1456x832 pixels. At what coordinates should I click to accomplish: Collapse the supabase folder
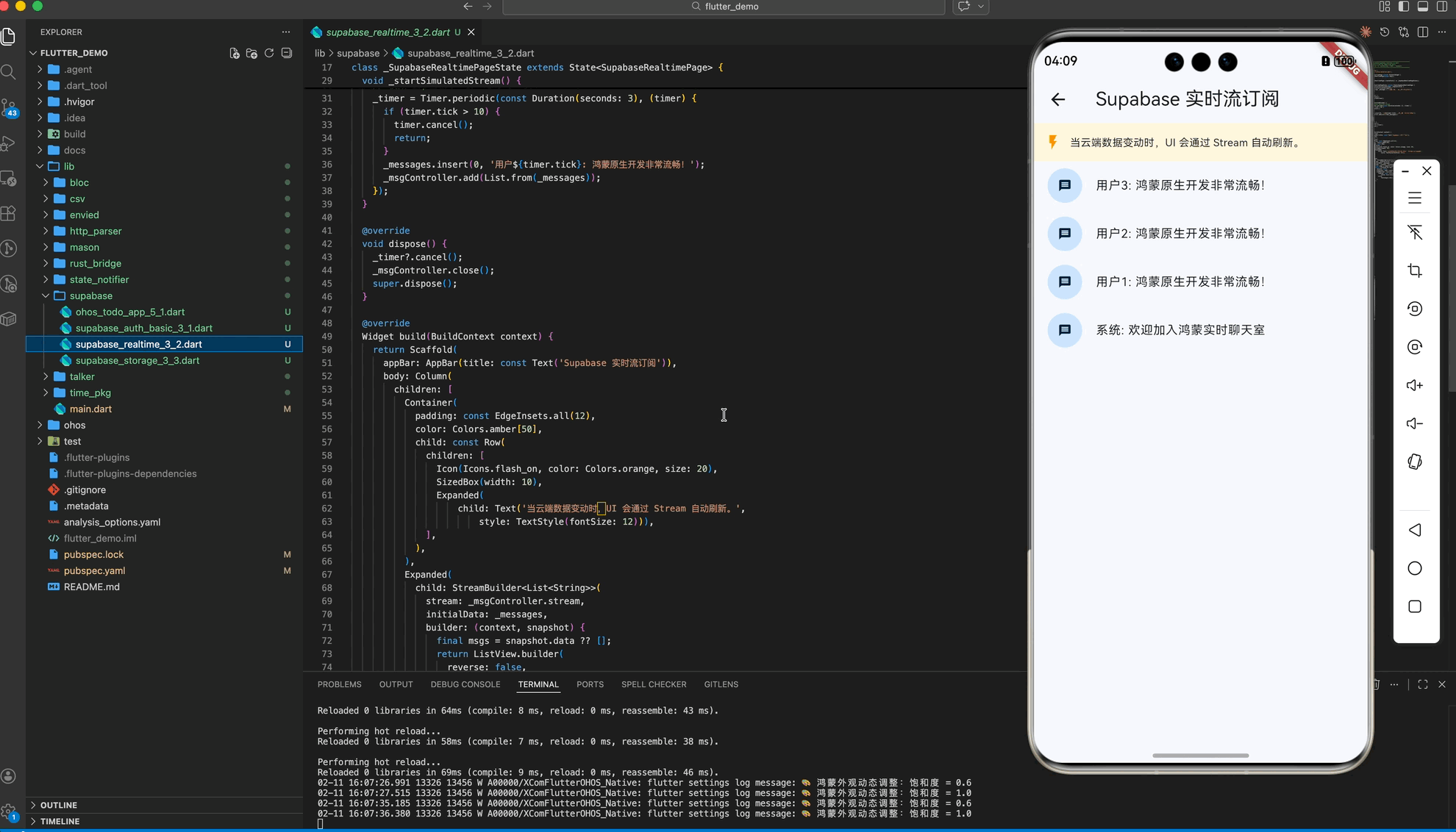tap(91, 295)
